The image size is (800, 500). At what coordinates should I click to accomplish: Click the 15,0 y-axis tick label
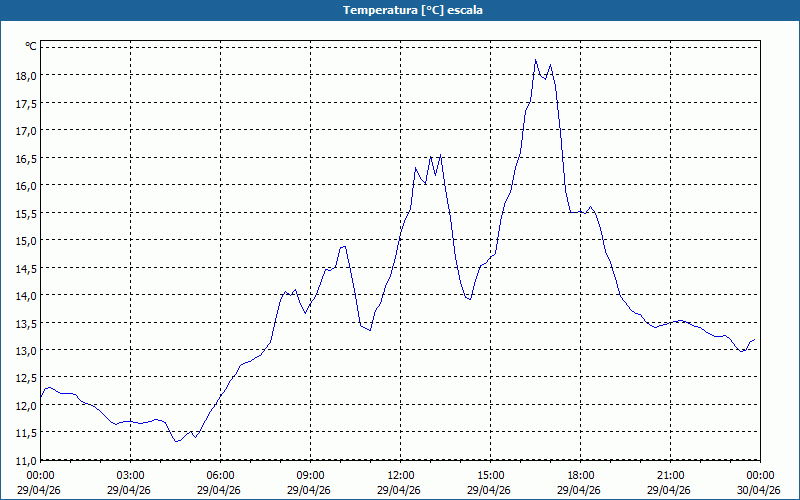(25, 240)
